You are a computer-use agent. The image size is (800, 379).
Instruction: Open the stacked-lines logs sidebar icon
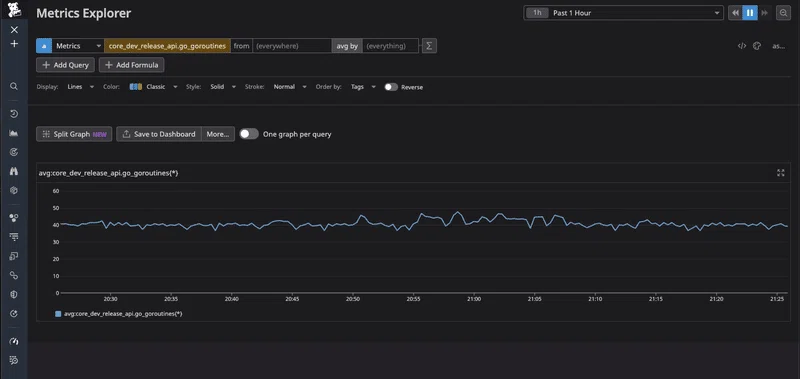[14, 237]
